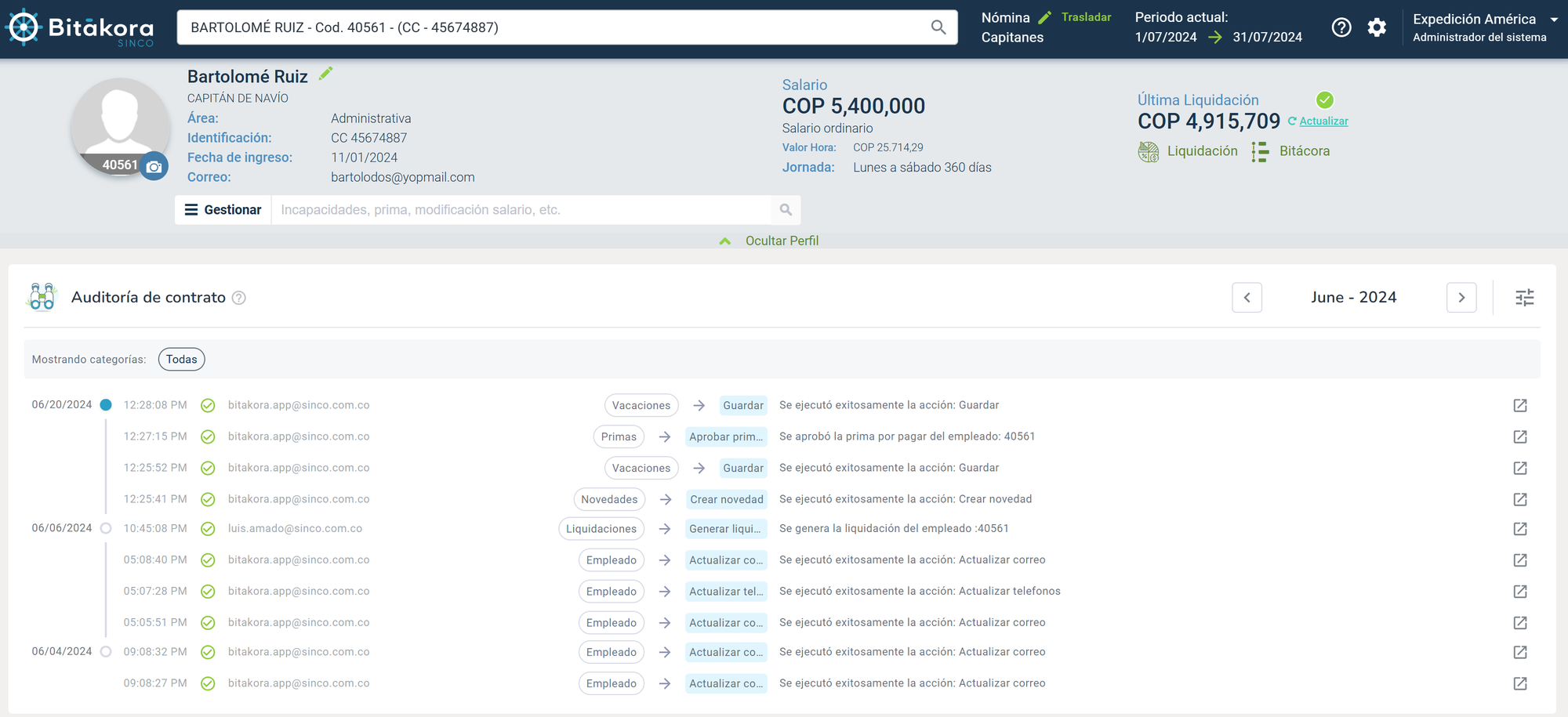Open the help question mark icon
Viewport: 1568px width, 717px height.
pos(1341,27)
